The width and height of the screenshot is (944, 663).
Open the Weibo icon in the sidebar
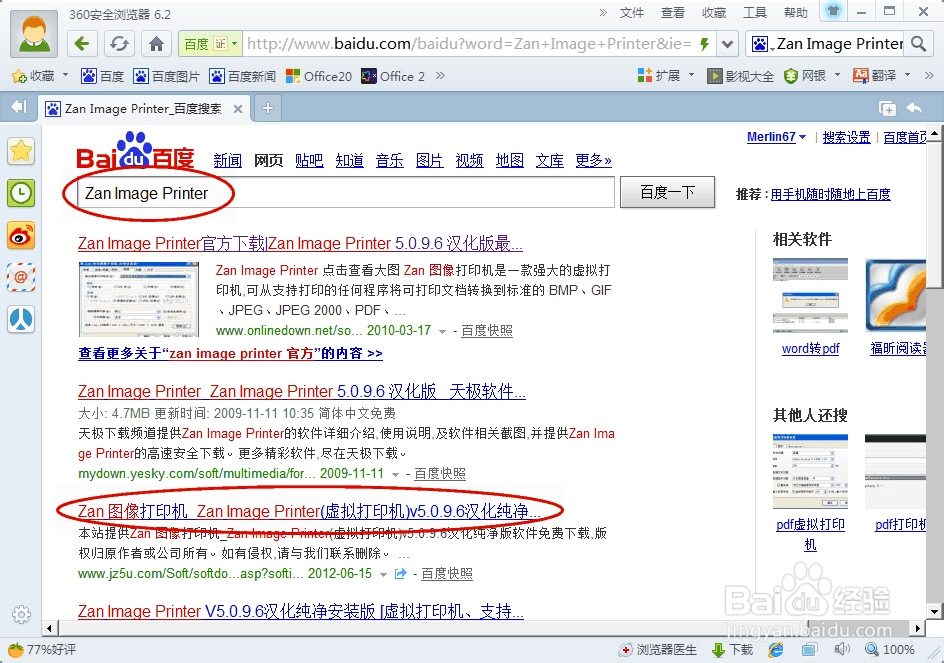[x=20, y=235]
